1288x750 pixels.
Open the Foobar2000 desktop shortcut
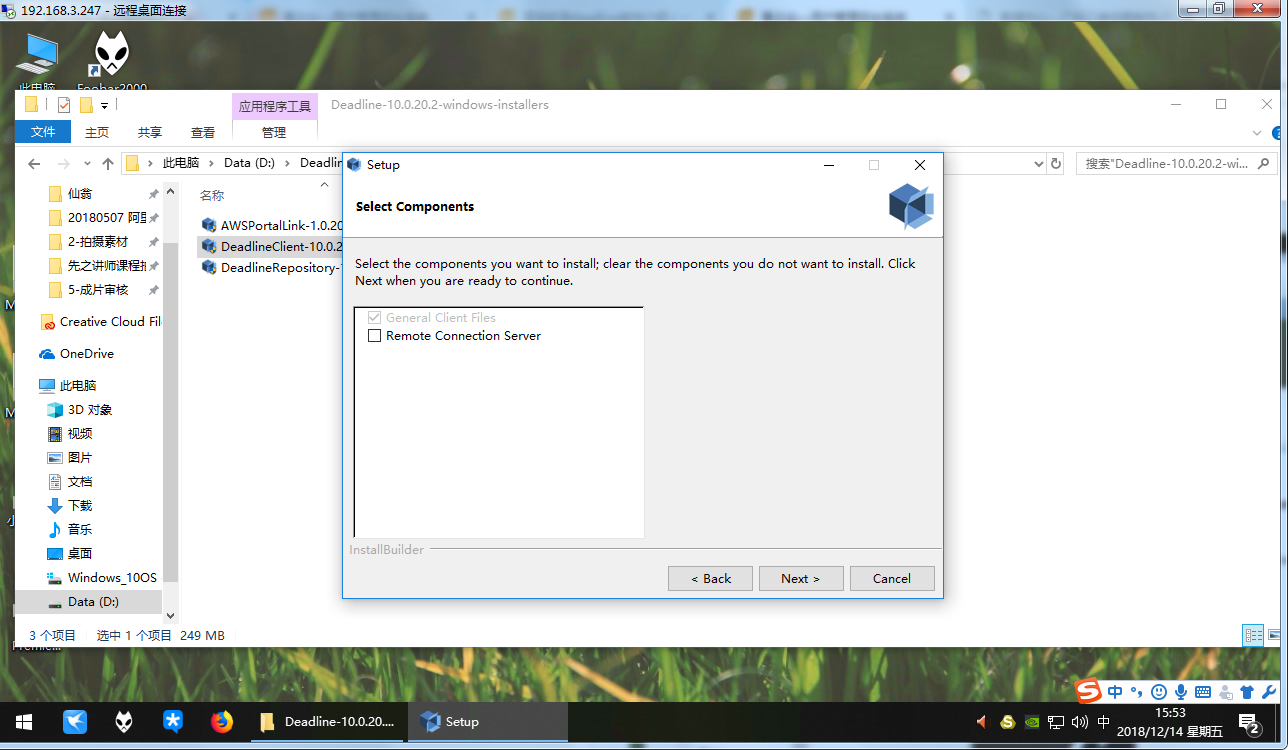pyautogui.click(x=110, y=58)
